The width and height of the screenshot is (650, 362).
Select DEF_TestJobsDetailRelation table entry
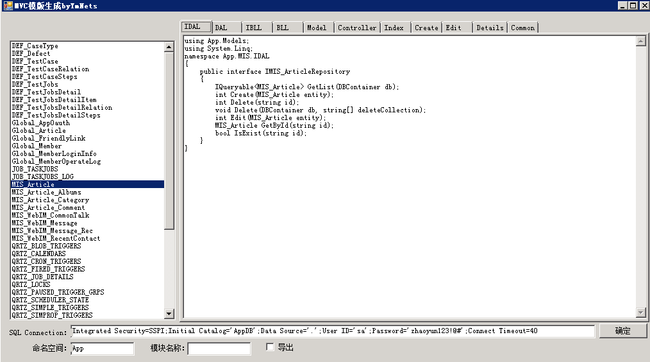(x=87, y=107)
